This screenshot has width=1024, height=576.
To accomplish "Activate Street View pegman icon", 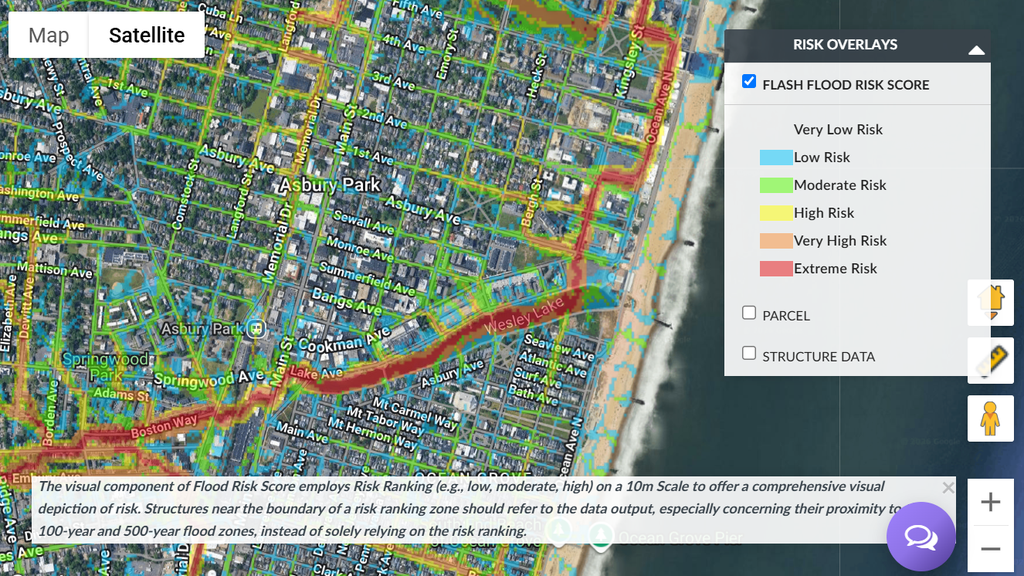I will 991,419.
